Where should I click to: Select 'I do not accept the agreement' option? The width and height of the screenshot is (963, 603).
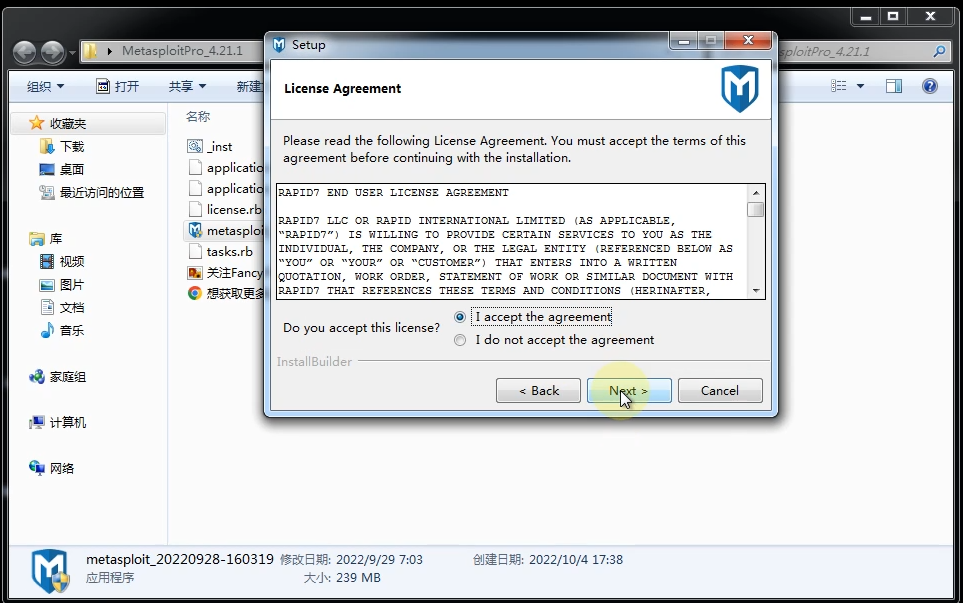click(x=460, y=340)
